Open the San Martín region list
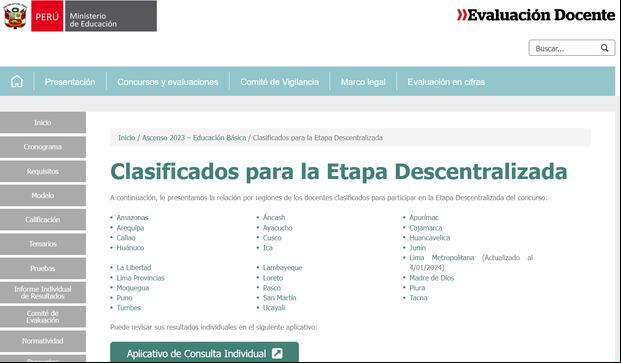 (x=280, y=298)
